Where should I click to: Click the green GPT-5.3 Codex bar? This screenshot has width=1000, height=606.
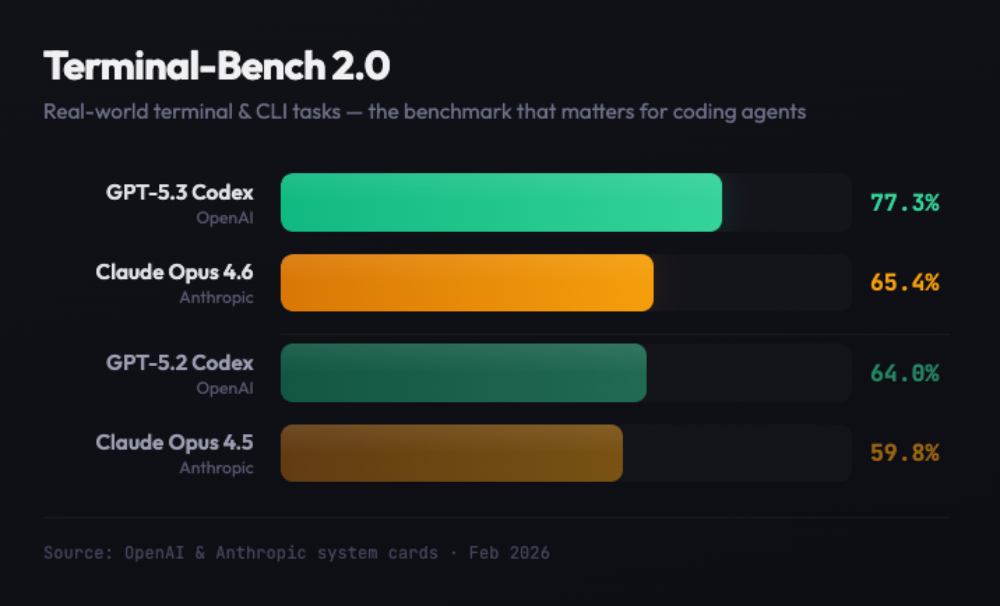(500, 202)
